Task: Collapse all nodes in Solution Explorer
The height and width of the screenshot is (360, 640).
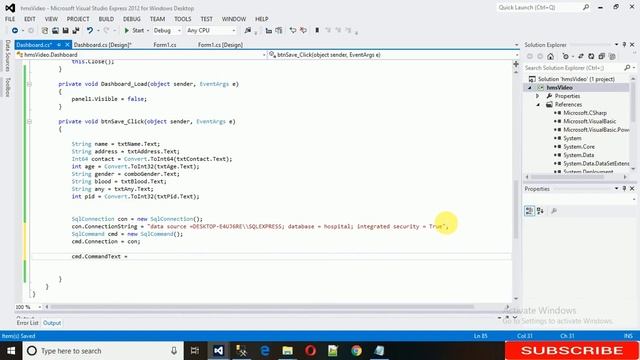Action: click(x=602, y=56)
